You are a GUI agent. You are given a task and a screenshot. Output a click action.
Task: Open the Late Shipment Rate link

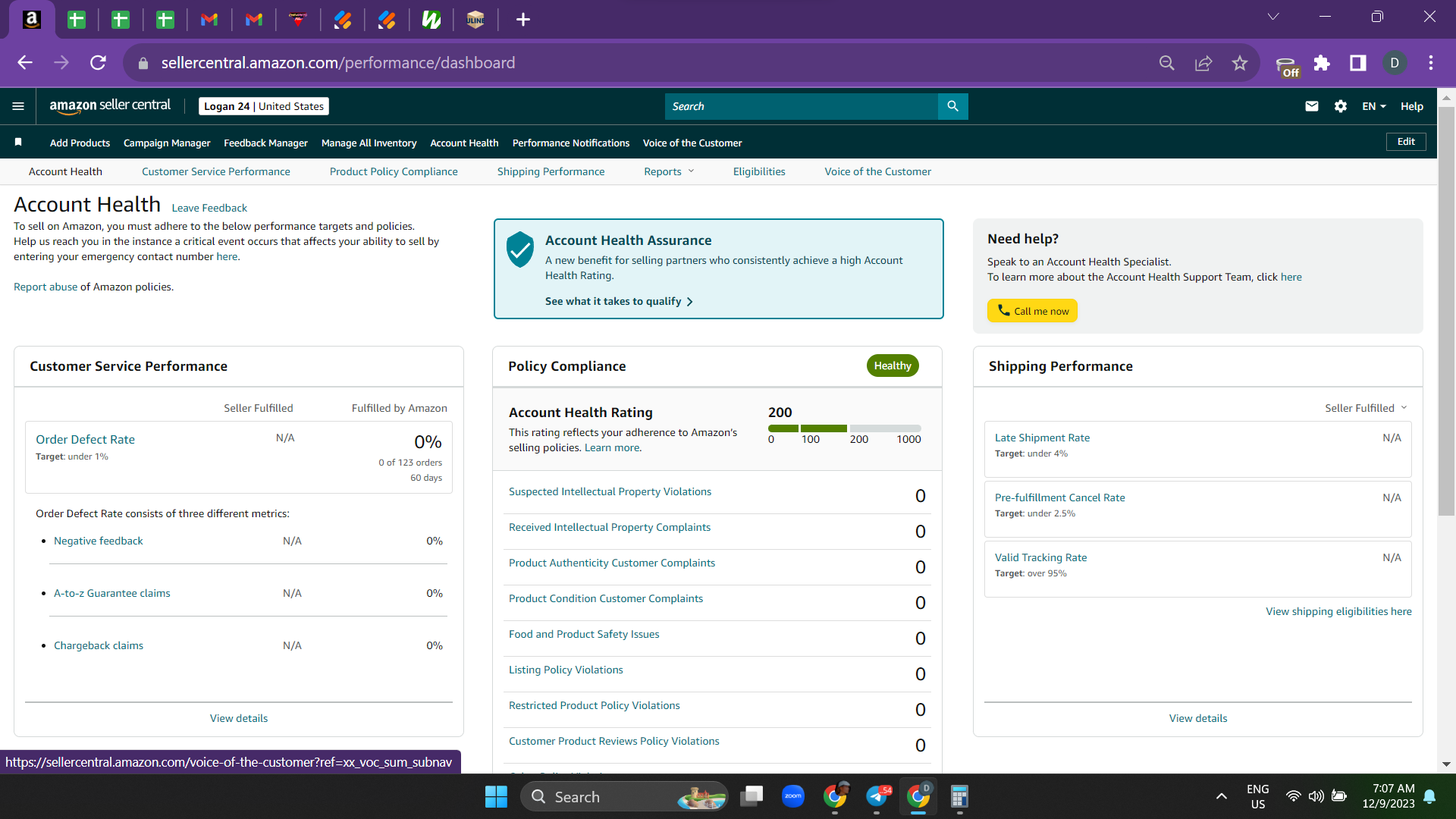pyautogui.click(x=1042, y=438)
